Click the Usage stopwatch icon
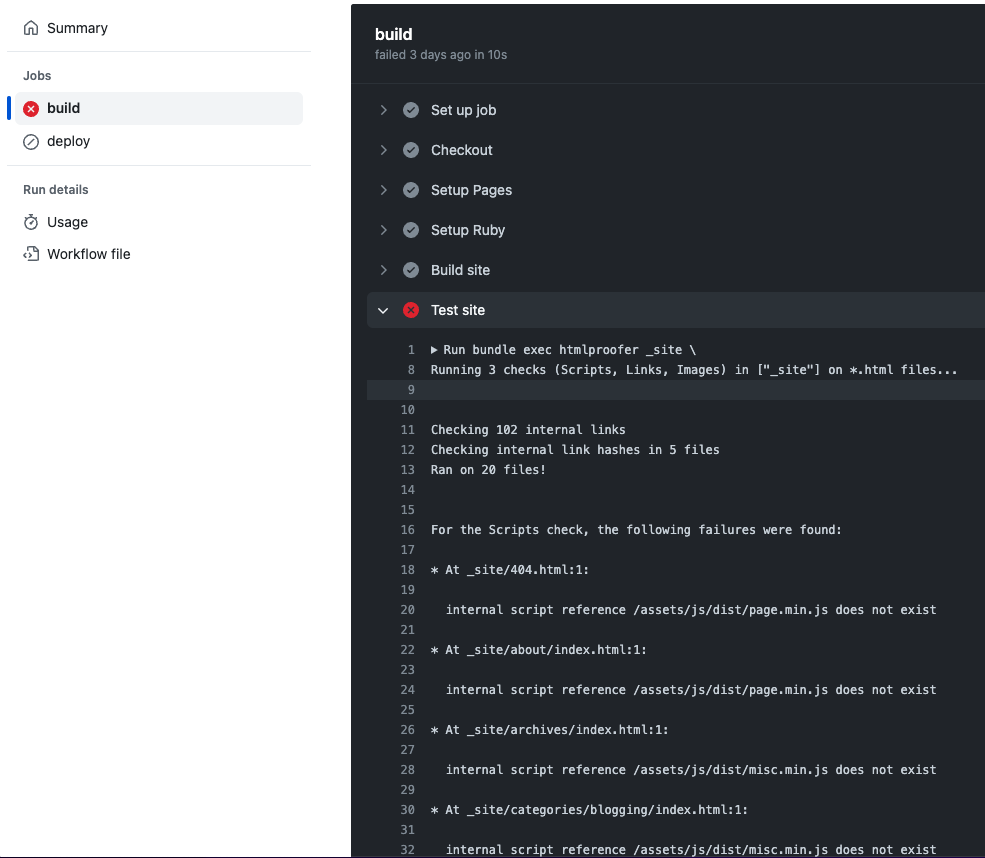 (31, 222)
